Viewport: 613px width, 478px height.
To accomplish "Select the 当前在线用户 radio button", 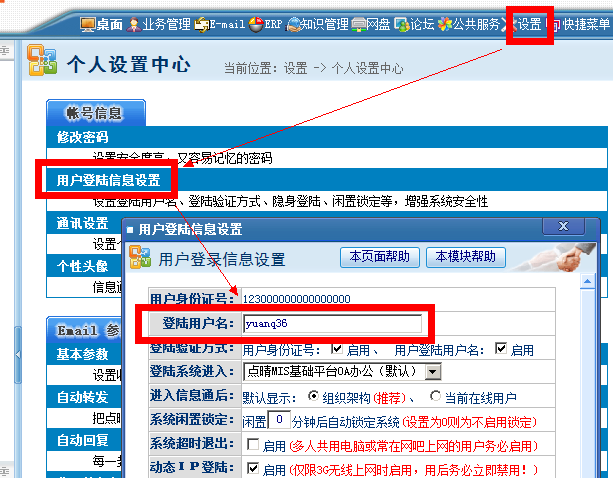I will [x=435, y=396].
